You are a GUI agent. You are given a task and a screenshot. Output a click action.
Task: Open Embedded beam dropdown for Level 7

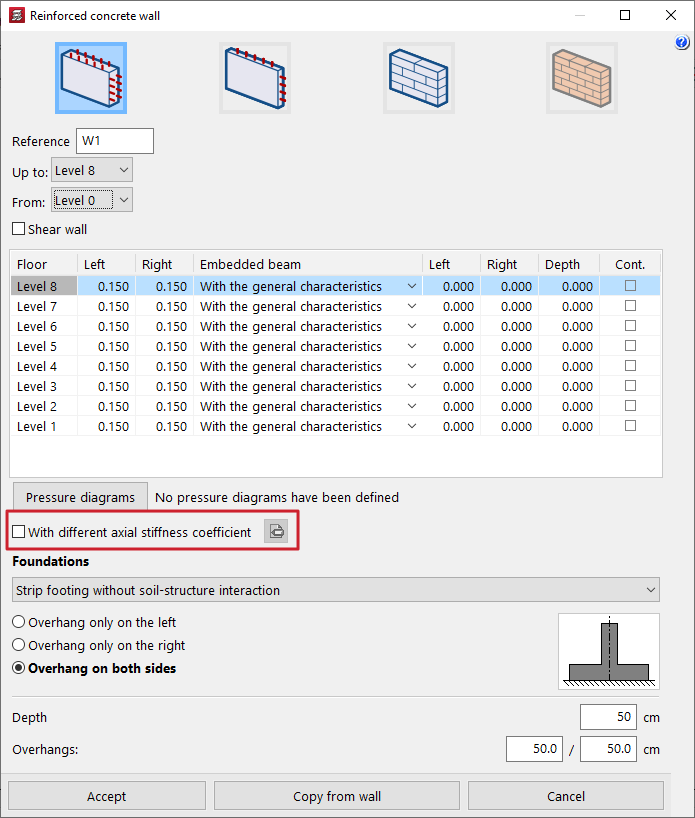pos(412,306)
